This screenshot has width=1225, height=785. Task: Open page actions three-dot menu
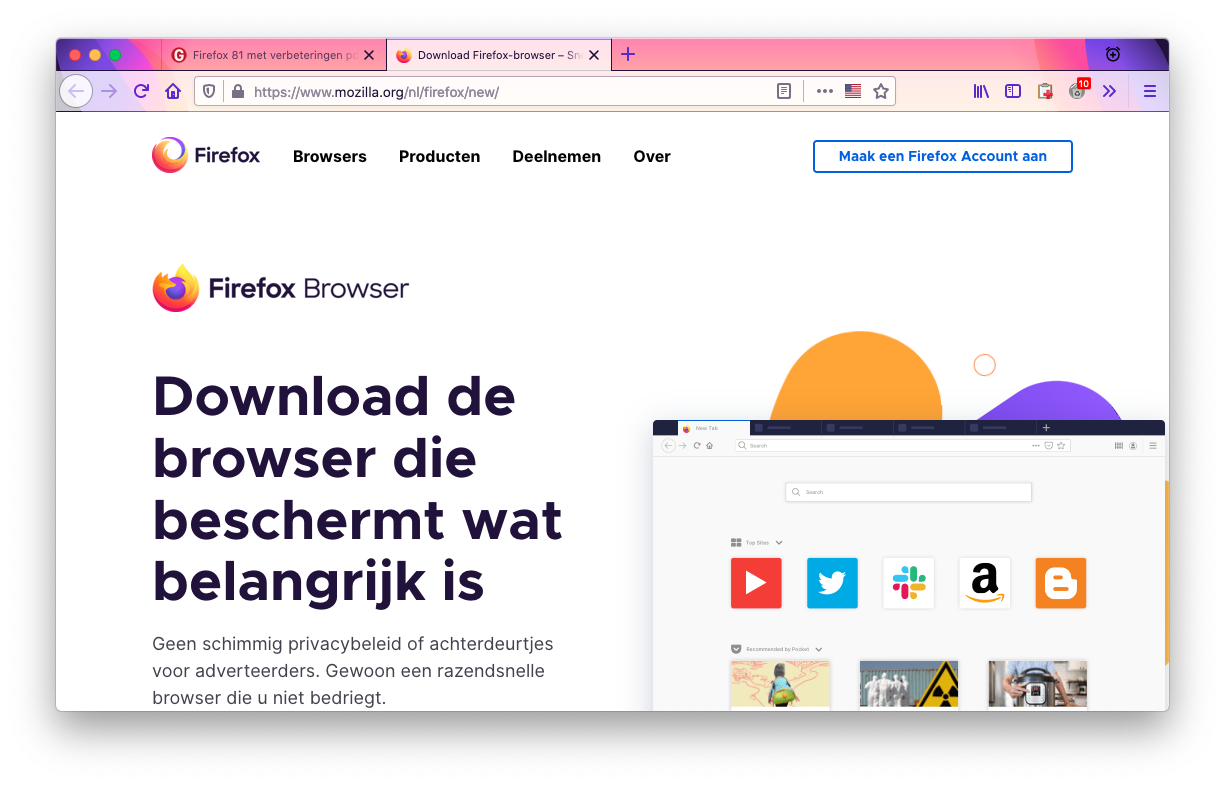click(x=824, y=91)
